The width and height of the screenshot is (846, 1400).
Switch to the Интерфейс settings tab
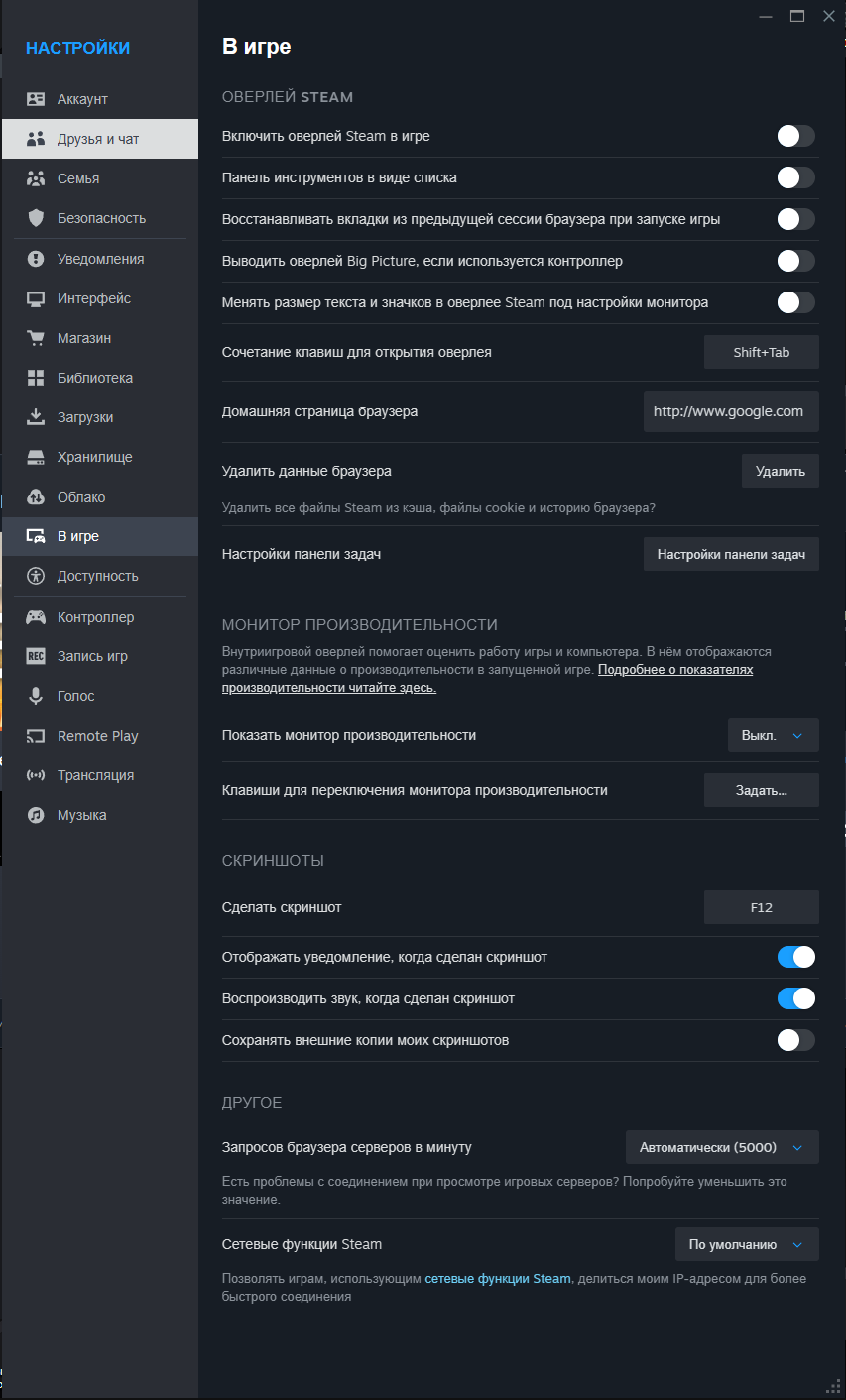(x=94, y=298)
